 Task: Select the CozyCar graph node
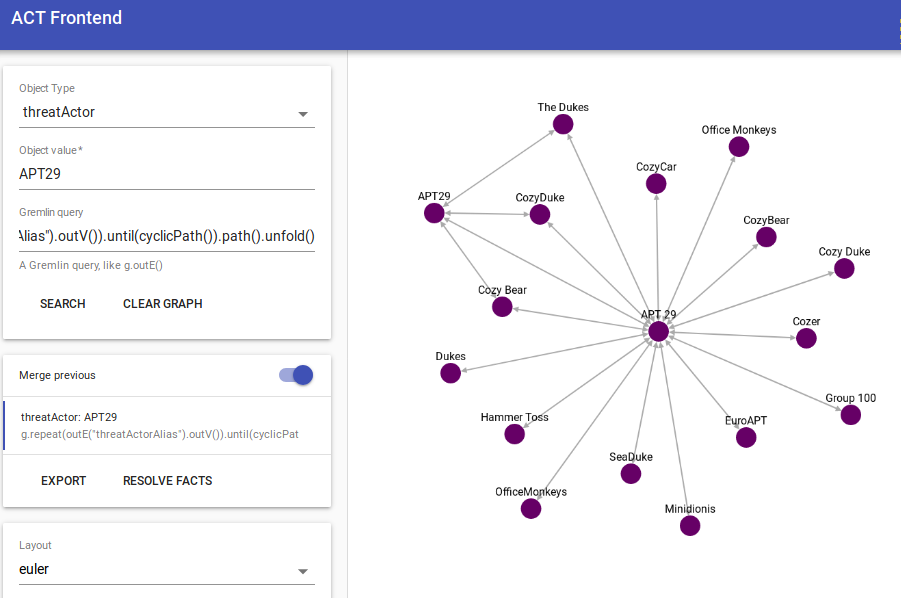click(656, 184)
